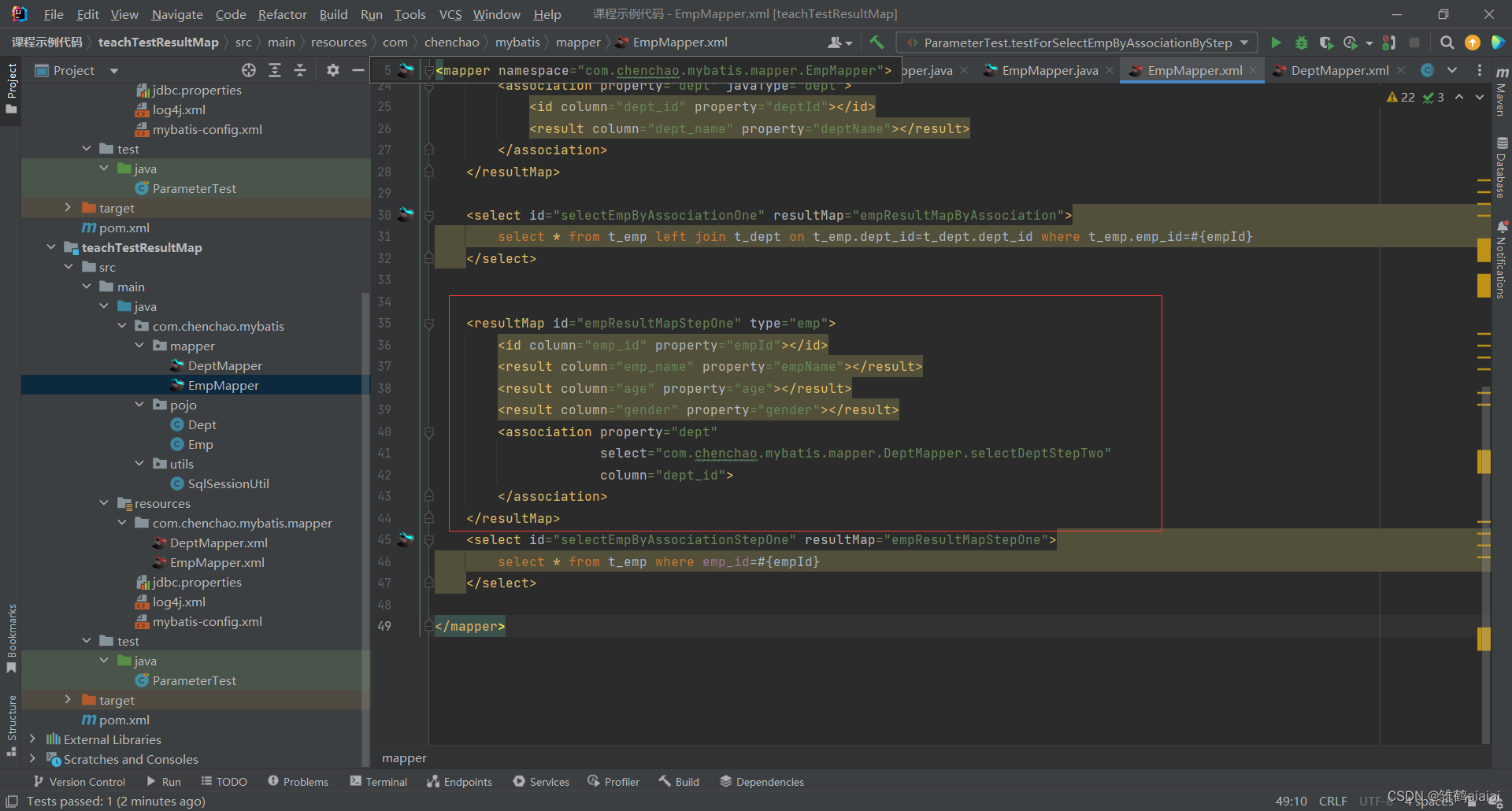Toggle the Structure side panel
This screenshot has height=811, width=1512.
click(11, 725)
